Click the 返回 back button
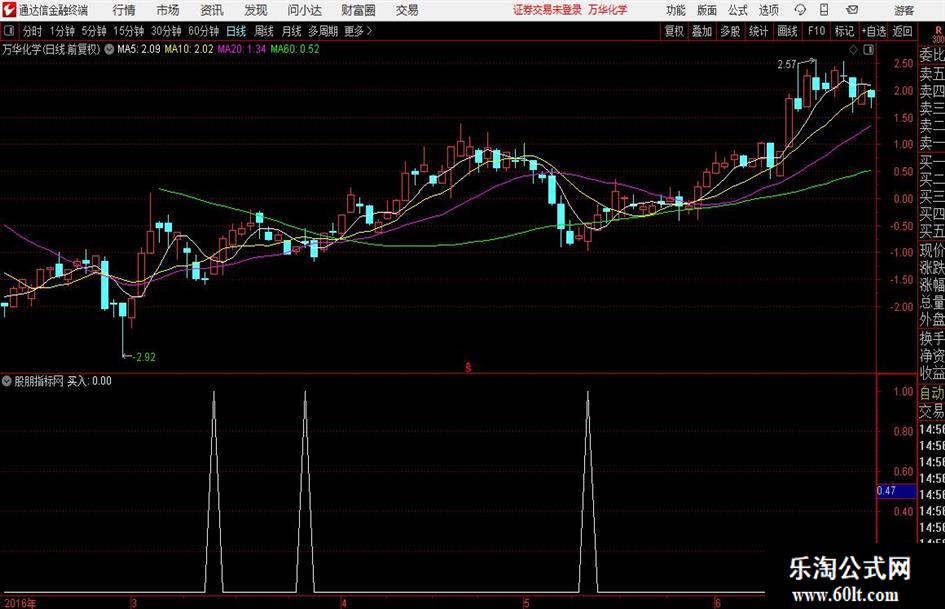945x609 pixels. tap(902, 31)
